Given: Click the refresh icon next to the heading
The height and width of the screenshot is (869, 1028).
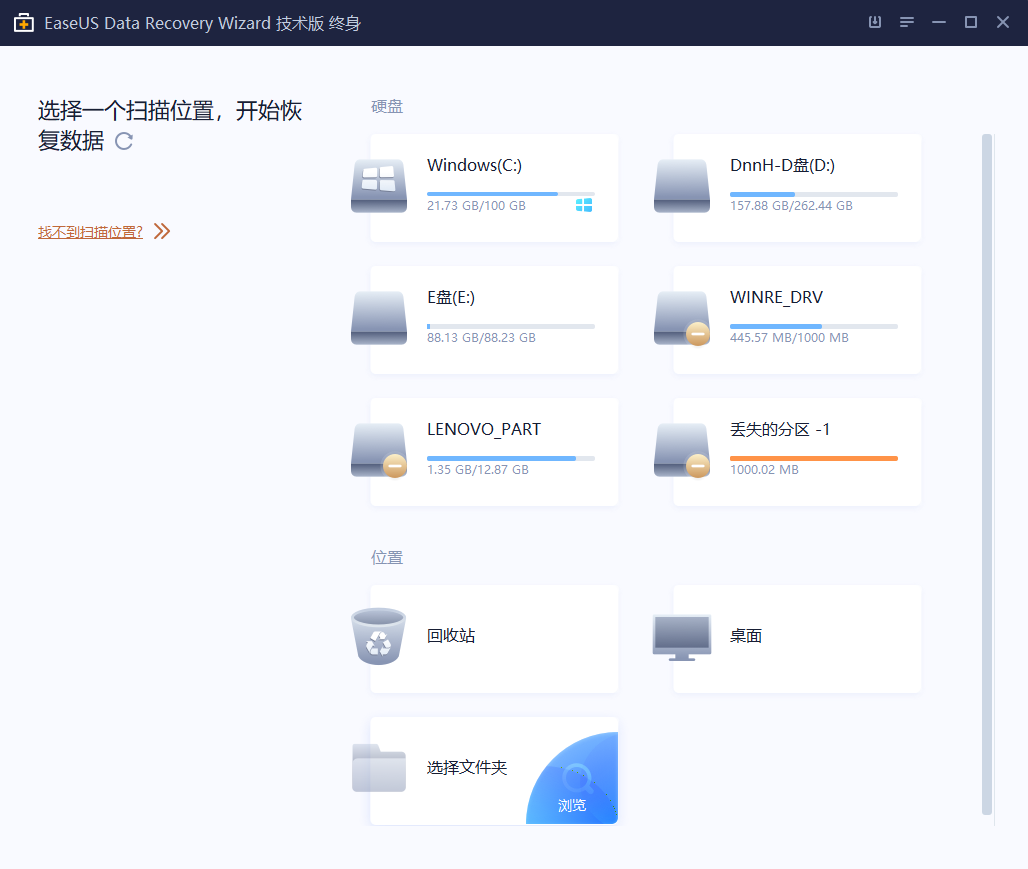Looking at the screenshot, I should pyautogui.click(x=124, y=141).
